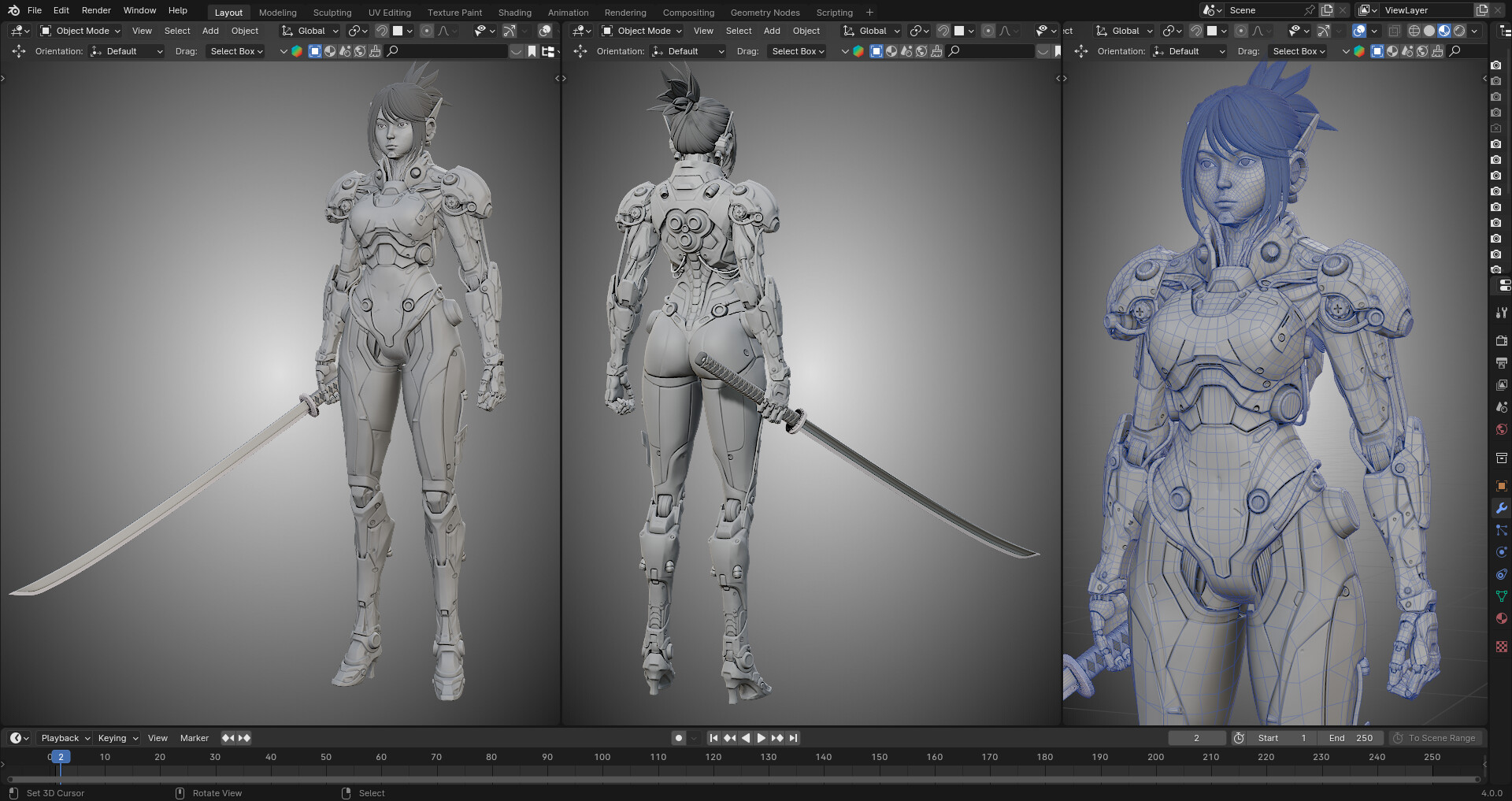The width and height of the screenshot is (1512, 801).
Task: Click the Blender logo icon in menu bar
Action: (13, 10)
